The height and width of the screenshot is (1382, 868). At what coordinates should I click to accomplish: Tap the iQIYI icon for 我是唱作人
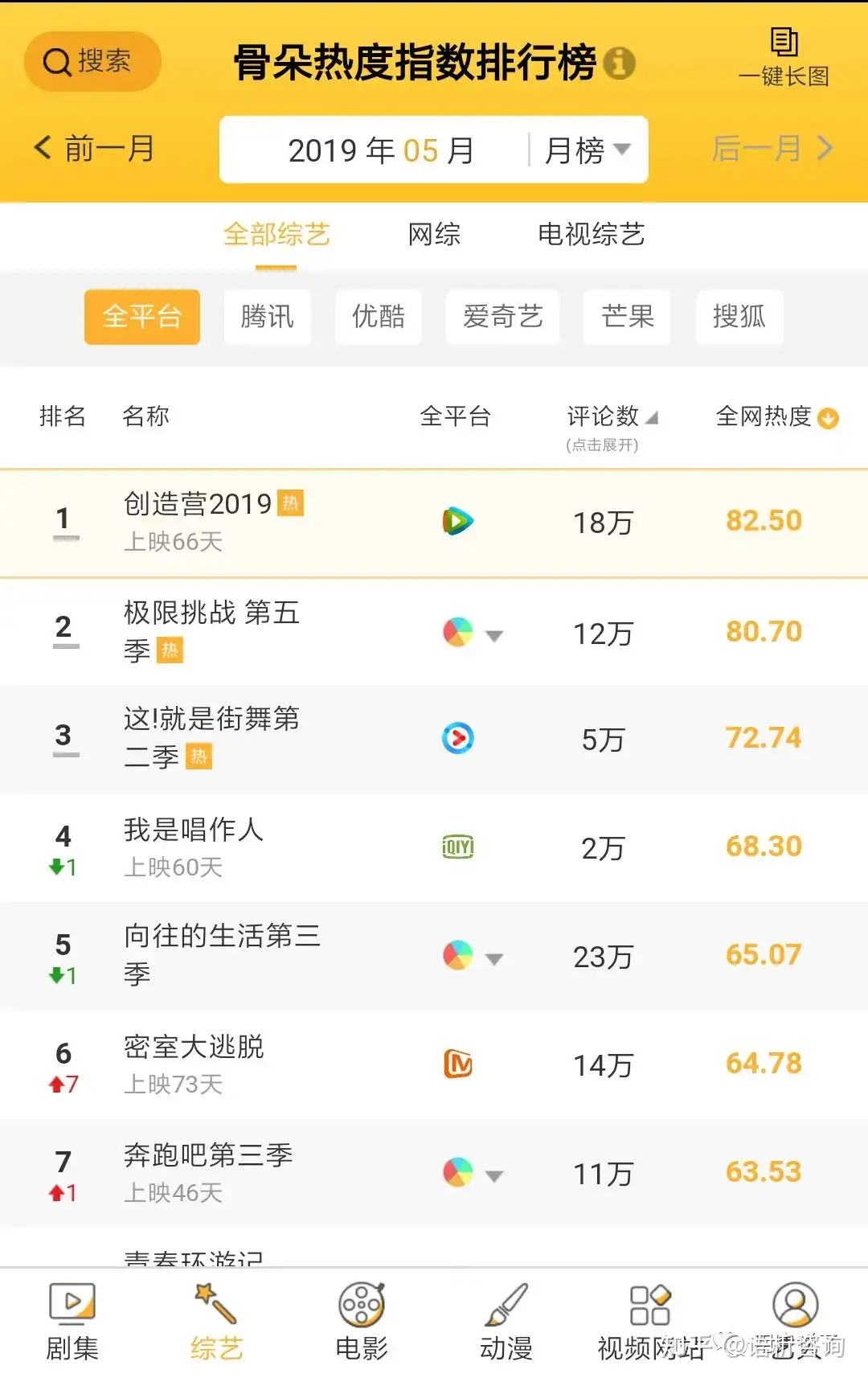pyautogui.click(x=458, y=847)
